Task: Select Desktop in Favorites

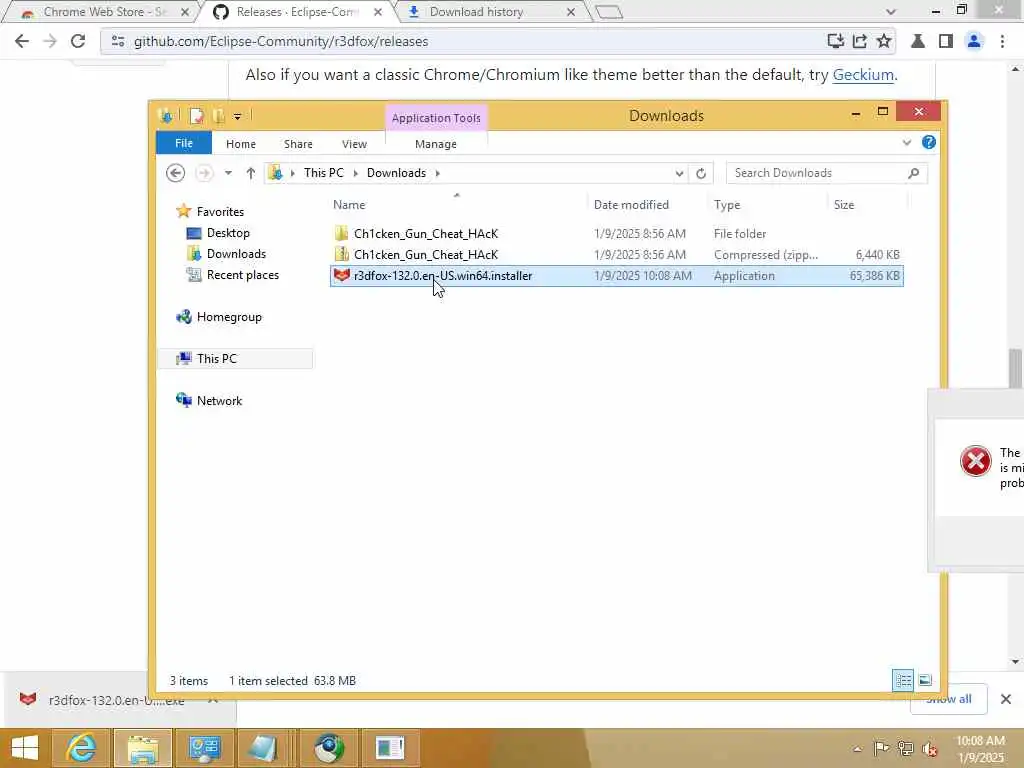Action: [228, 232]
